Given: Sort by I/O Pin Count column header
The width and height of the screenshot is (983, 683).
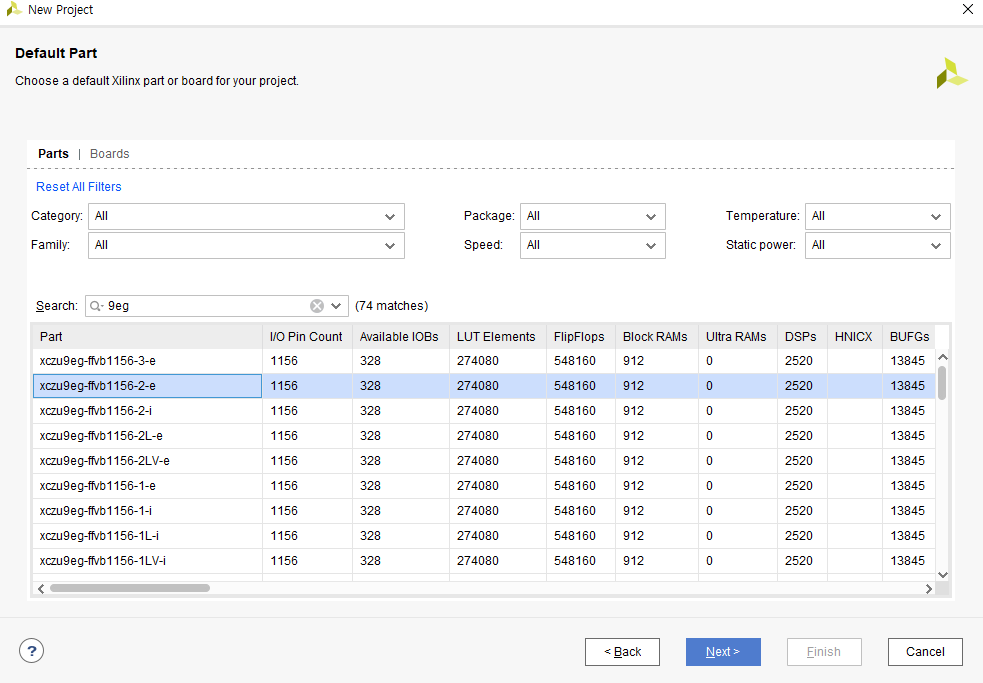Looking at the screenshot, I should [307, 337].
